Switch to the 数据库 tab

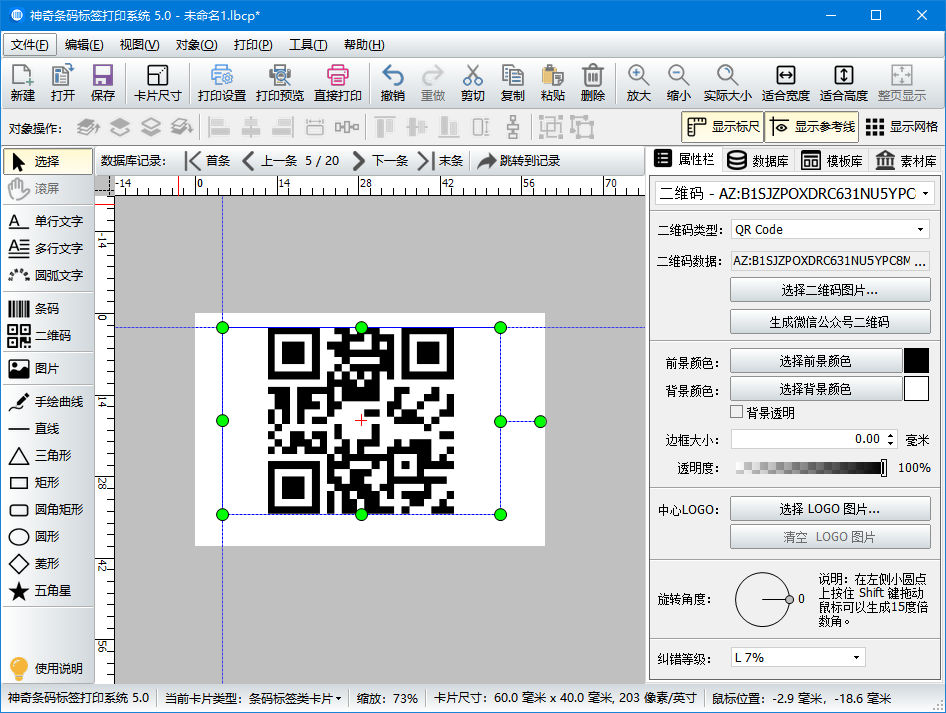click(x=758, y=160)
